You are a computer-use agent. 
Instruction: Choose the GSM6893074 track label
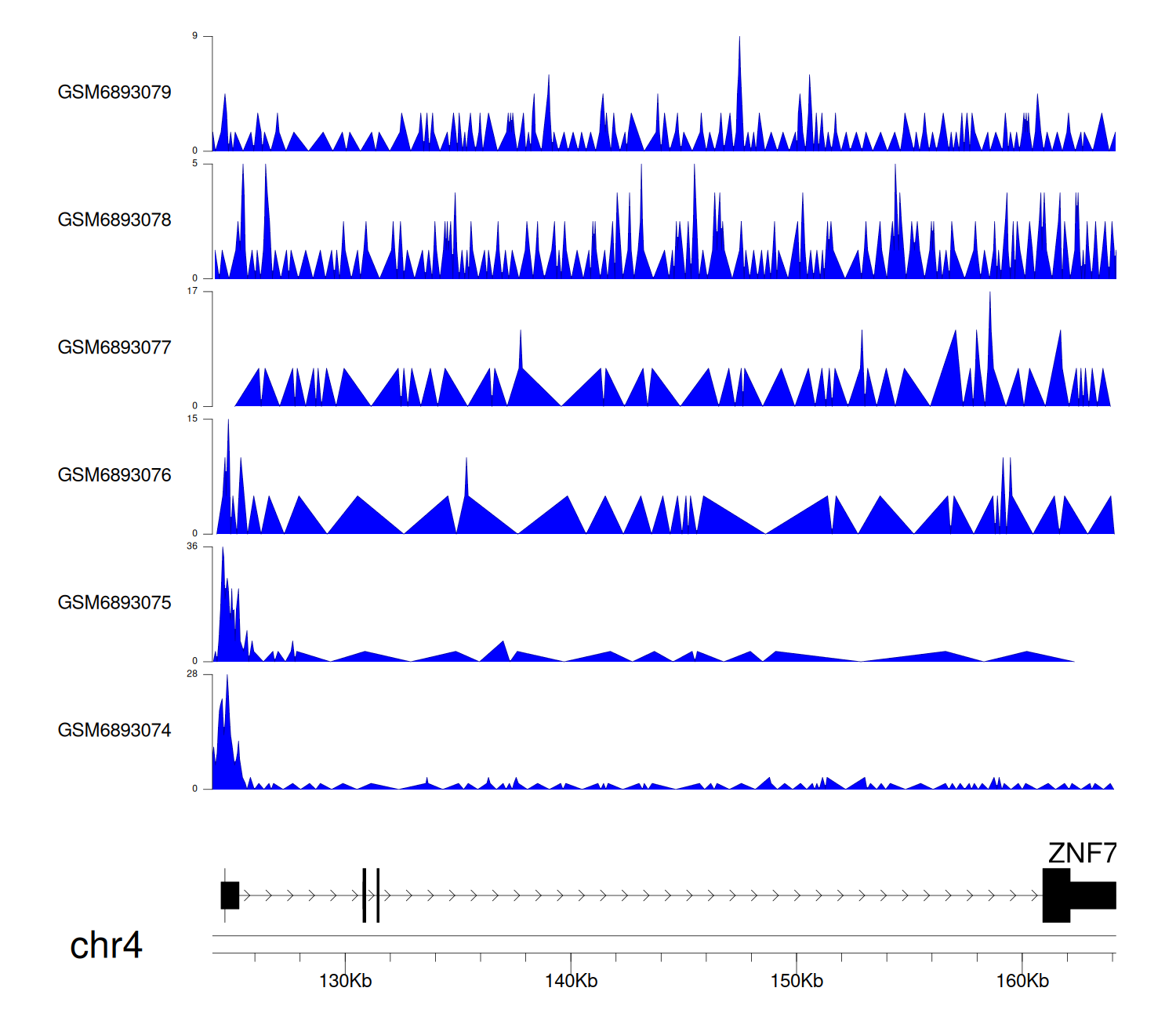click(114, 731)
